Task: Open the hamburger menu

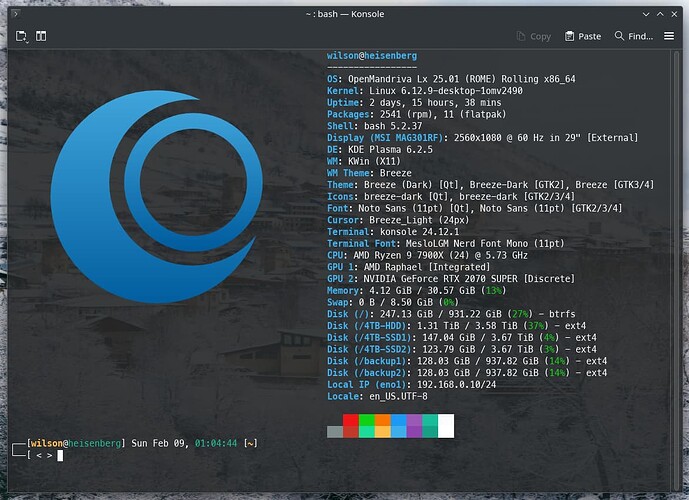Action: coord(669,36)
